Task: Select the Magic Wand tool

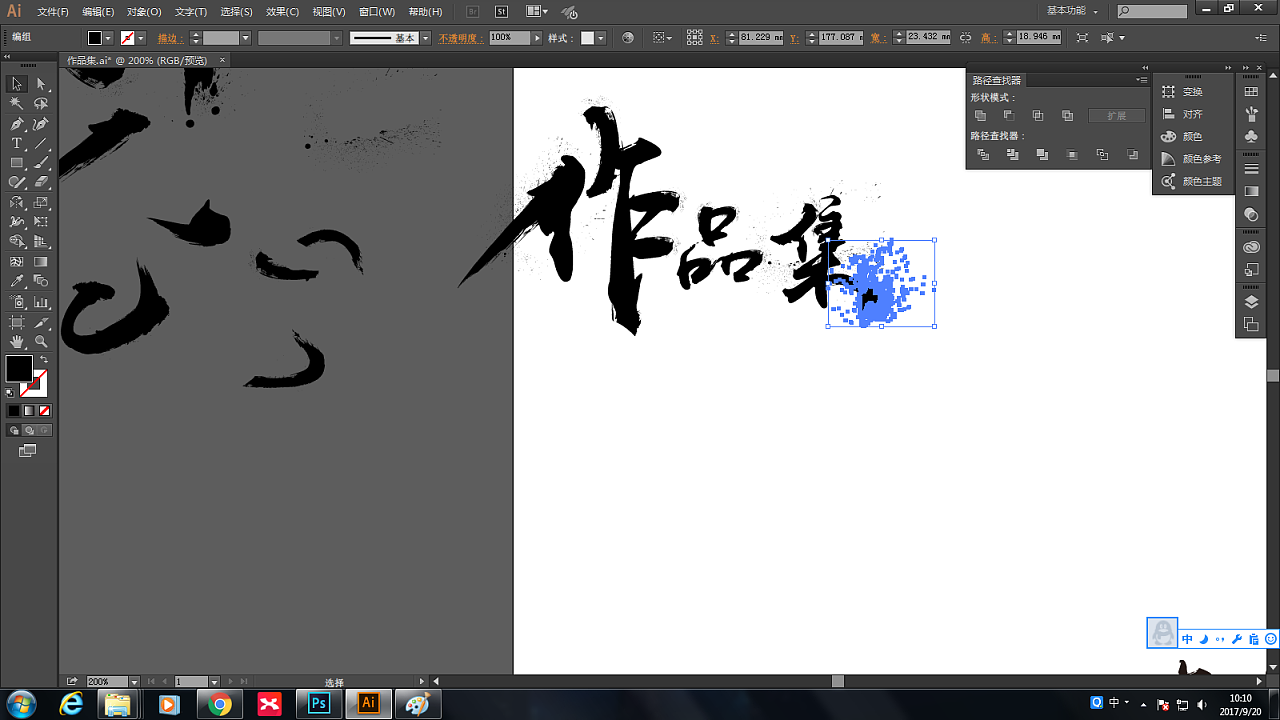Action: click(17, 104)
